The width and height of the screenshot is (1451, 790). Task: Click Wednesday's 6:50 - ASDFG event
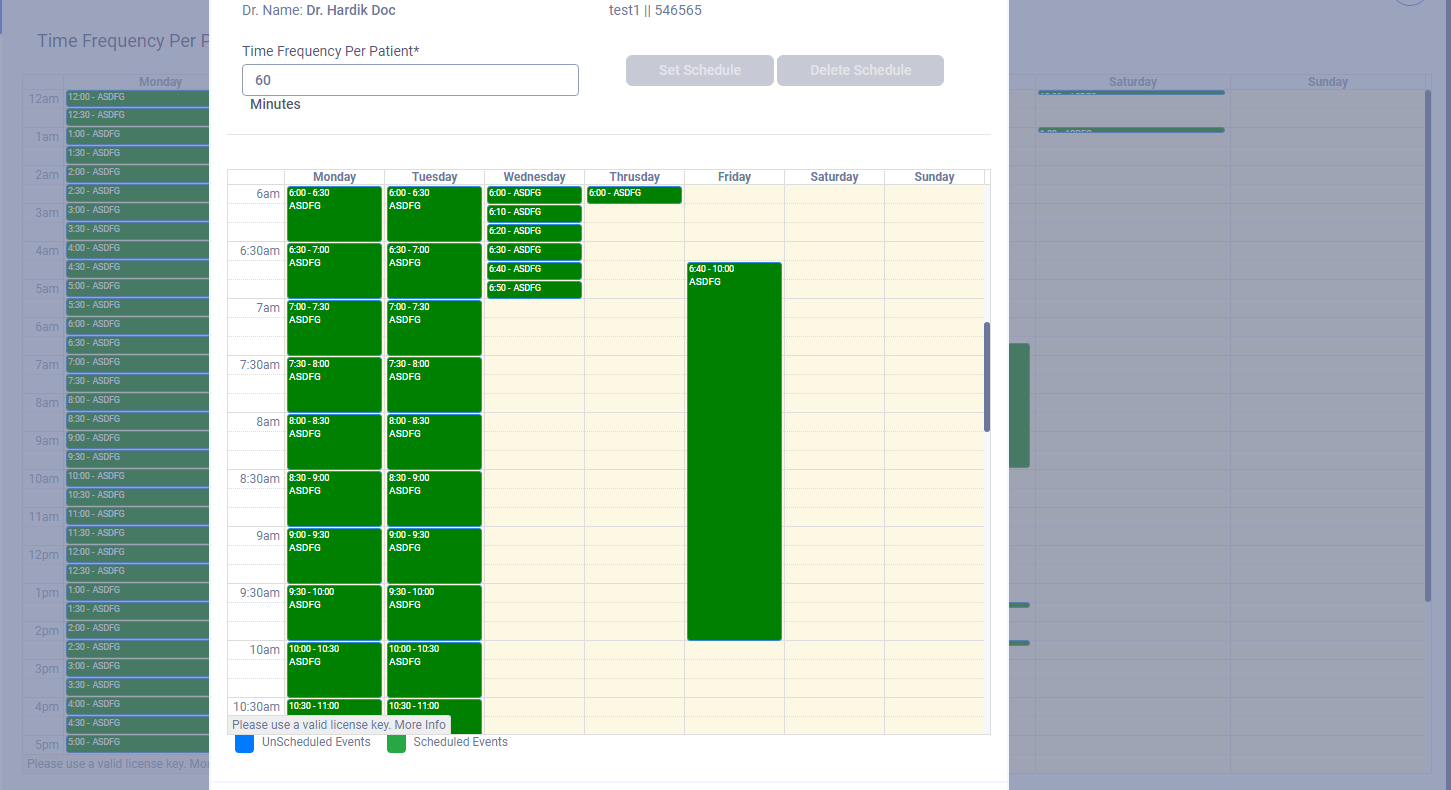point(534,289)
